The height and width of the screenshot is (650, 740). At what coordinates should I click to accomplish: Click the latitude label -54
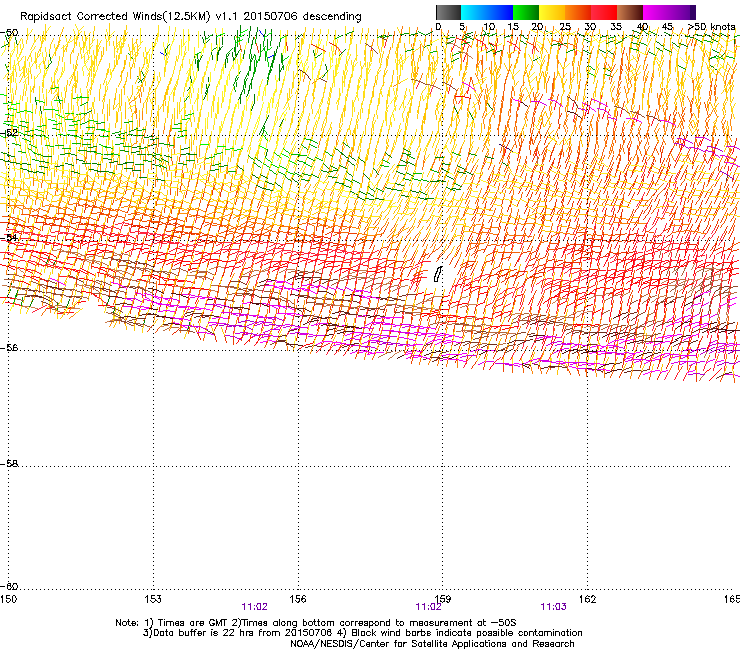(9, 237)
